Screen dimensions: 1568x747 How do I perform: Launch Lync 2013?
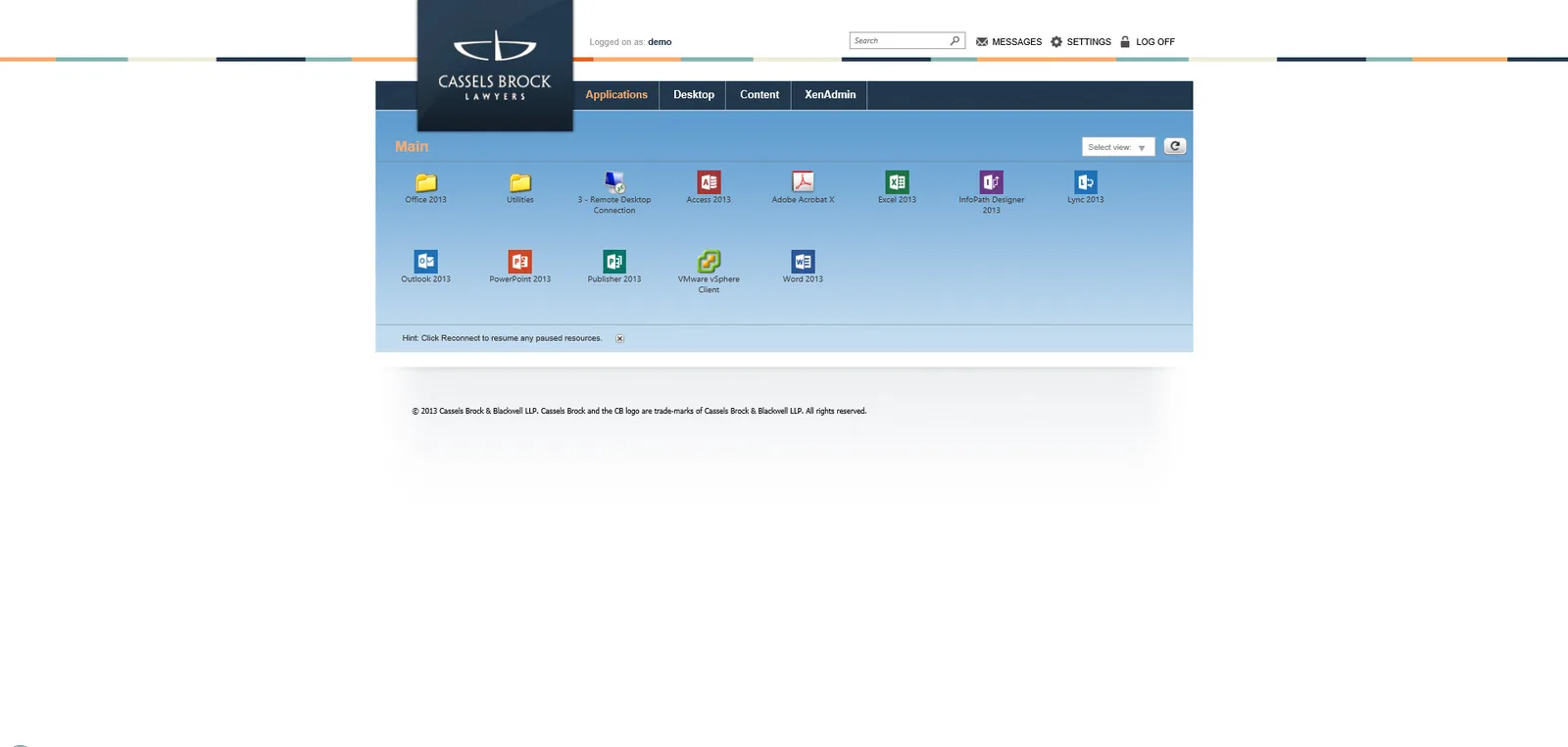tap(1086, 182)
